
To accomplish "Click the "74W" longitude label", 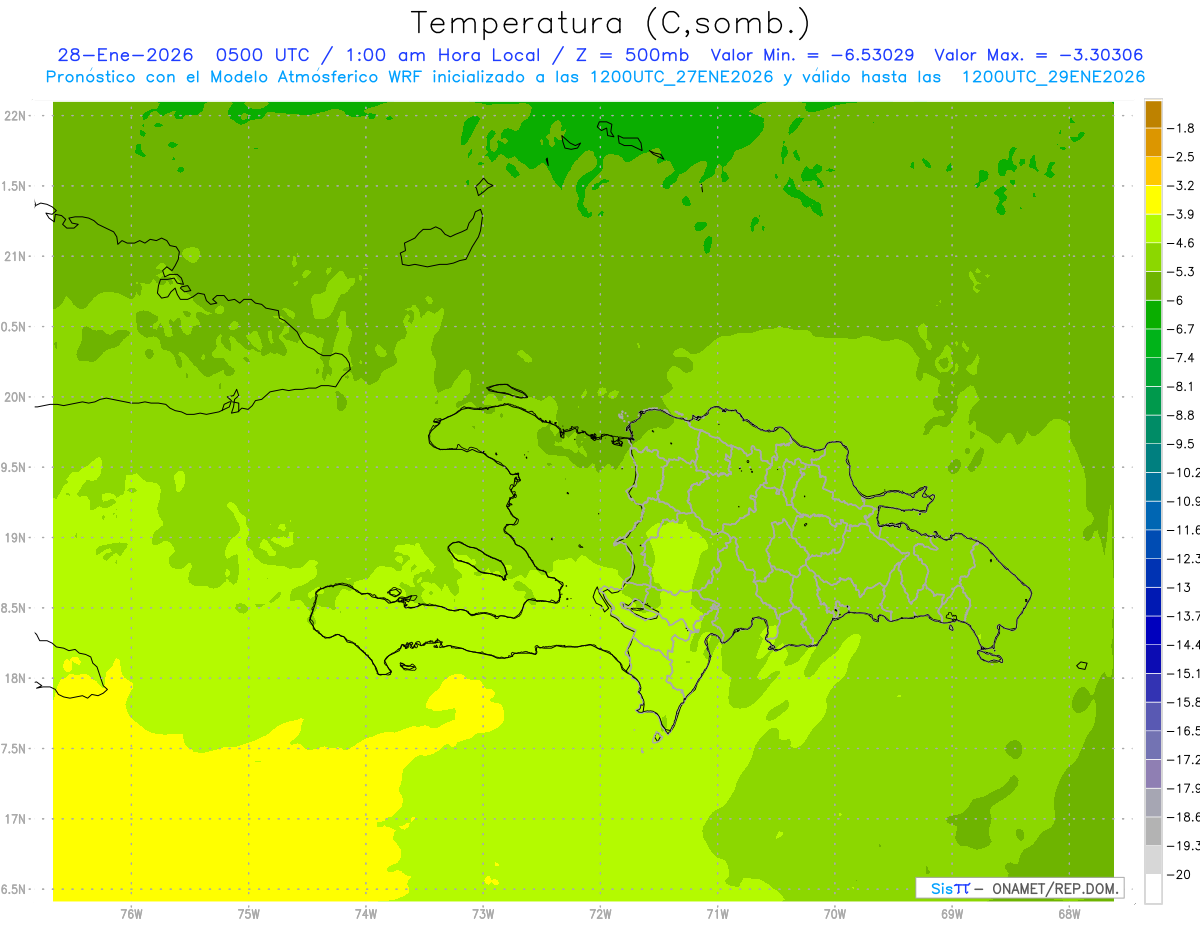I will [x=366, y=913].
